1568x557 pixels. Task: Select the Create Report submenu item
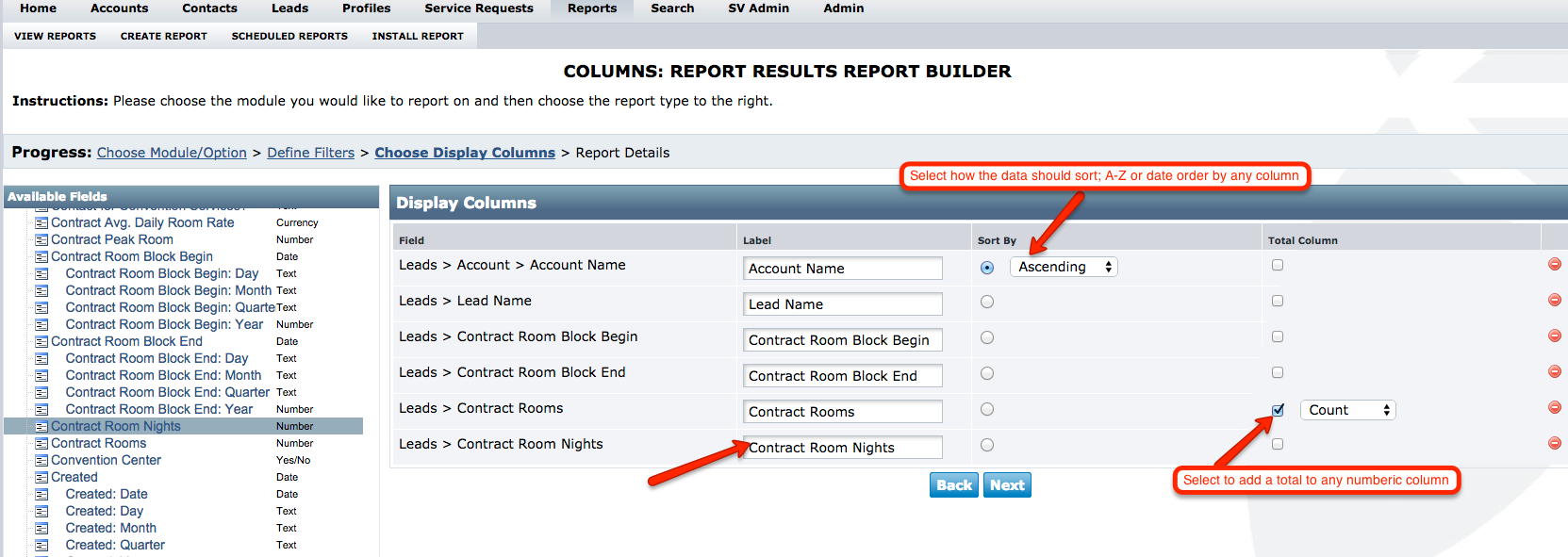pyautogui.click(x=164, y=36)
